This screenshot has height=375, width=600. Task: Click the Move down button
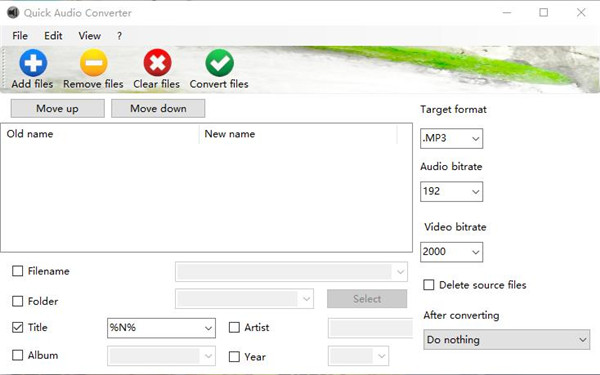click(158, 108)
